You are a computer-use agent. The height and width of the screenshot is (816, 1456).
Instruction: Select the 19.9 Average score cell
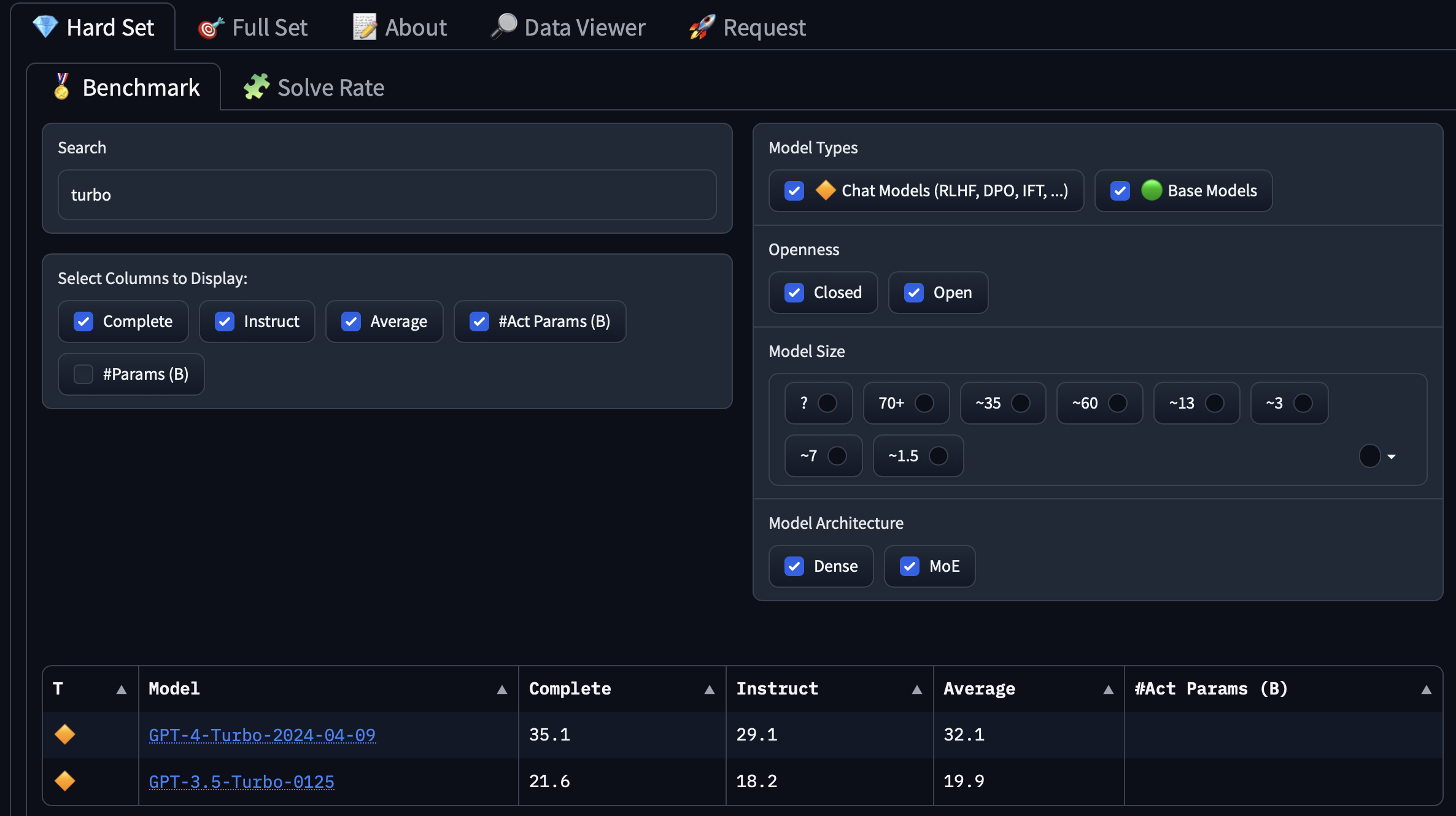[1029, 781]
